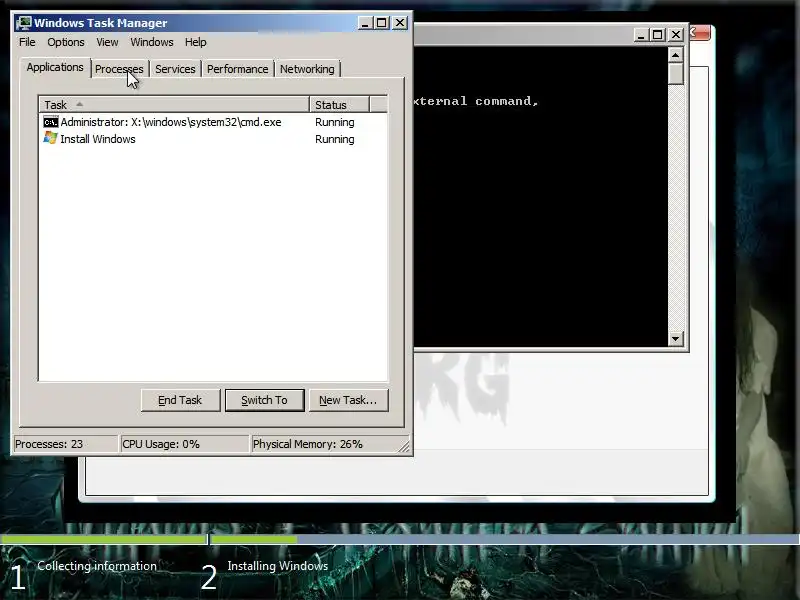Open the File menu
Viewport: 800px width, 600px height.
click(27, 42)
